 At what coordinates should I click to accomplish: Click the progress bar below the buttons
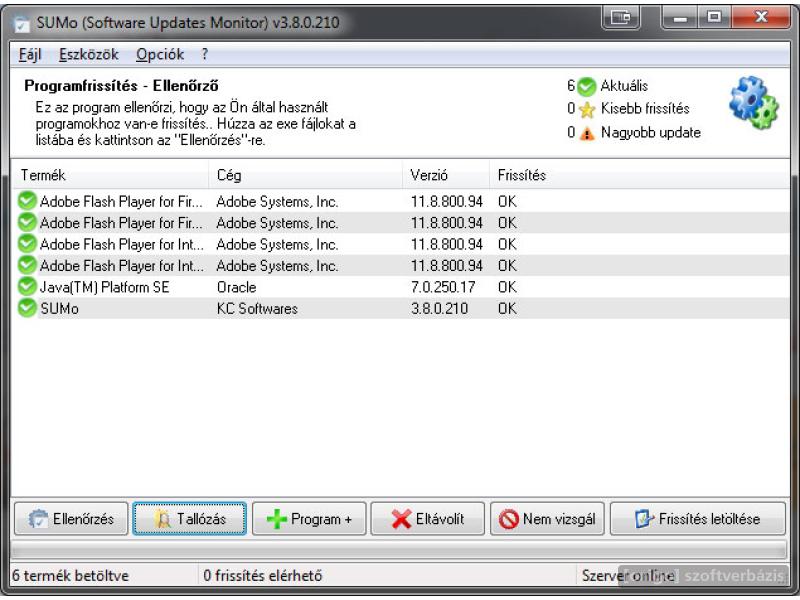[x=398, y=550]
